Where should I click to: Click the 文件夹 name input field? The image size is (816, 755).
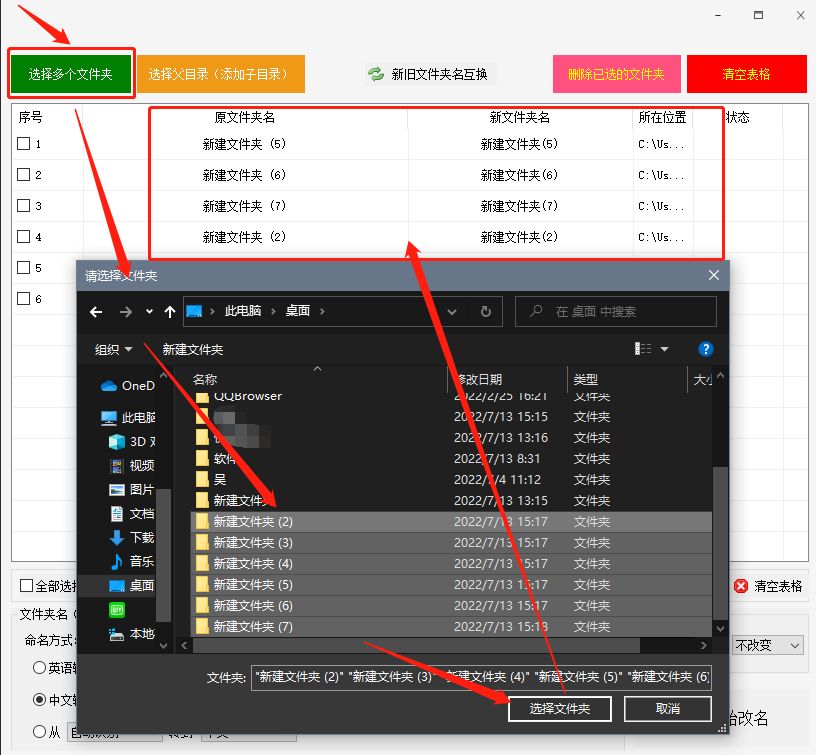(x=481, y=677)
